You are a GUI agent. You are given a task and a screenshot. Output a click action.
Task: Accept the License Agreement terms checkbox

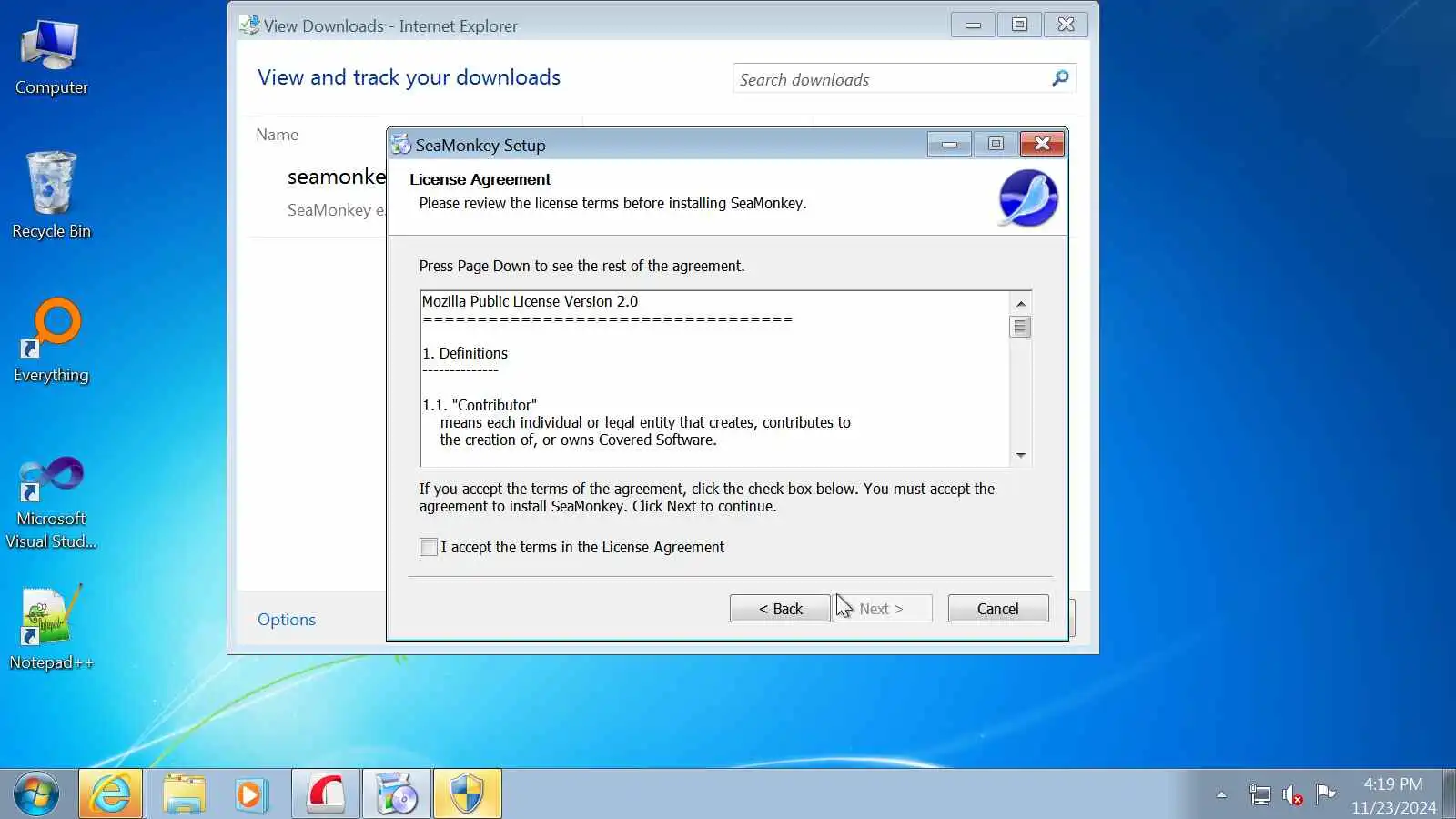(429, 547)
